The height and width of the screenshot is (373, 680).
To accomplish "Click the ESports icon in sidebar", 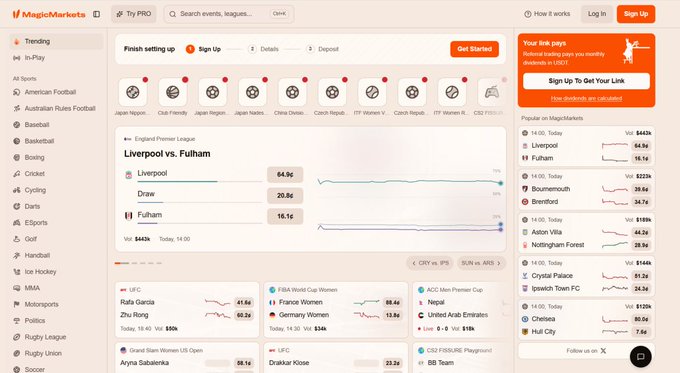I will [x=16, y=222].
